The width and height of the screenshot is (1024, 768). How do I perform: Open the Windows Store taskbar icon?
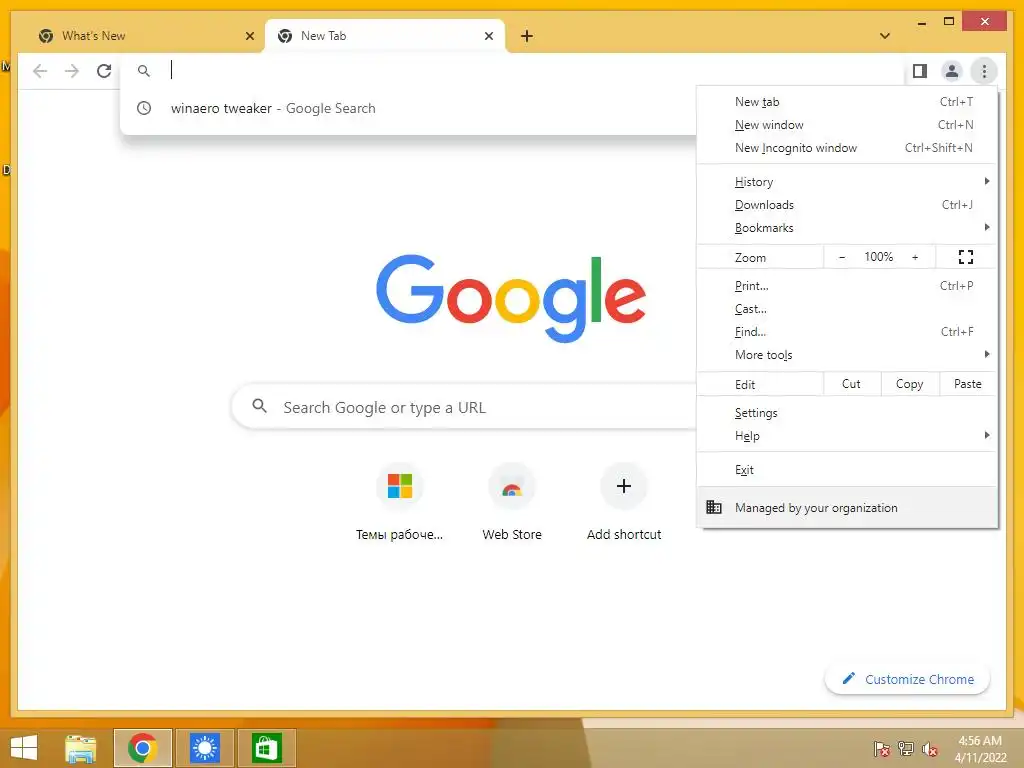266,748
